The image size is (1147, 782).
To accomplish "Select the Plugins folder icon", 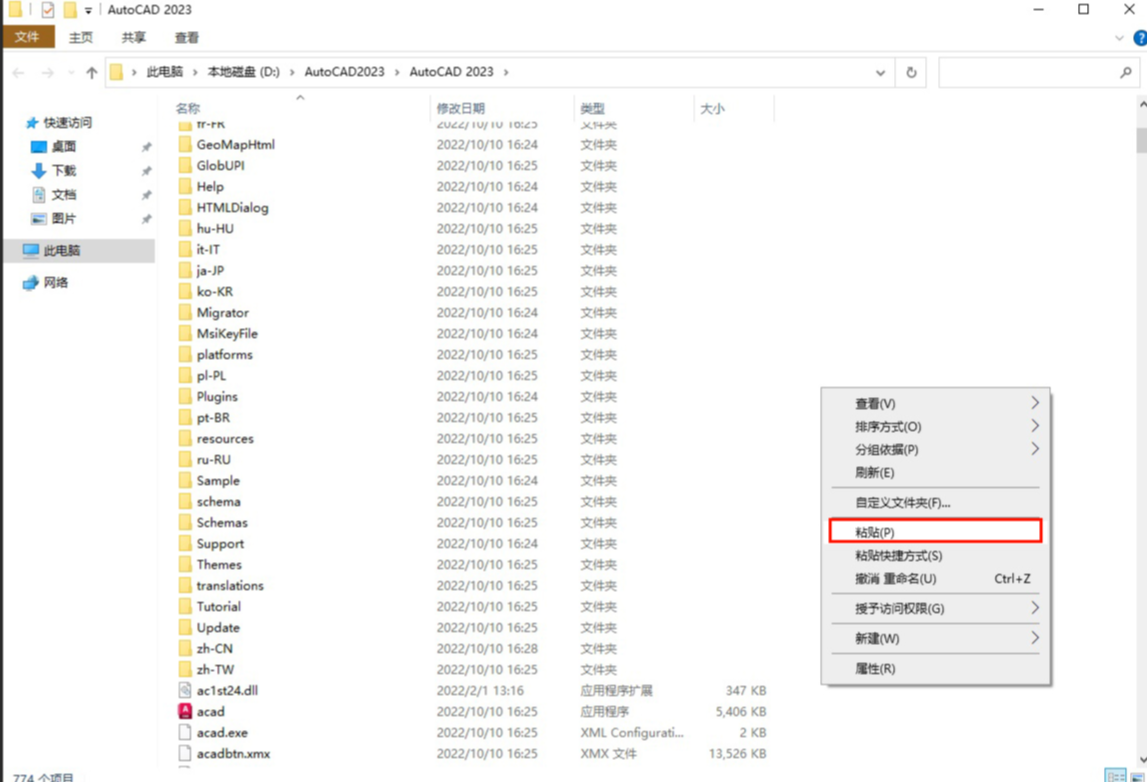I will point(185,397).
